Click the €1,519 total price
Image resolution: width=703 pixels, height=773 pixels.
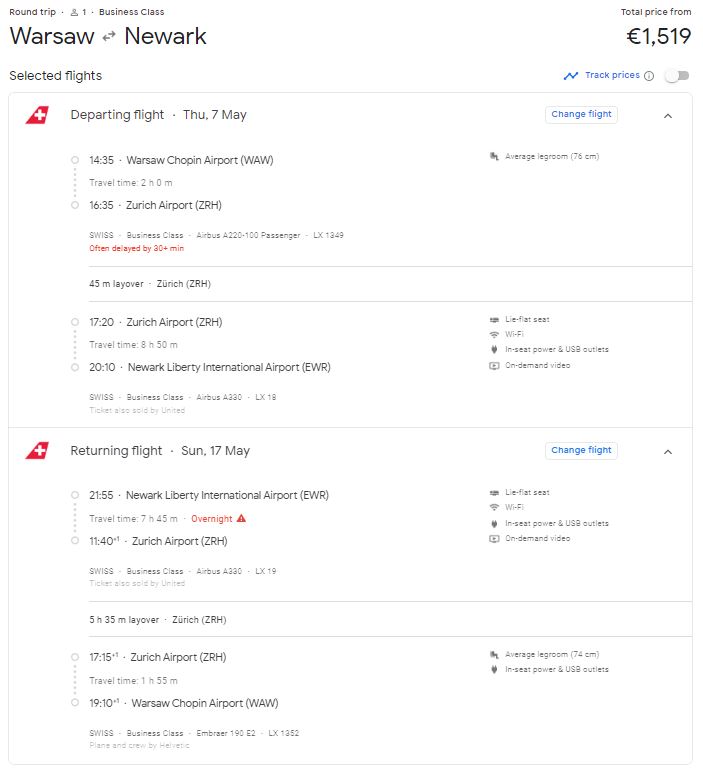pyautogui.click(x=658, y=37)
